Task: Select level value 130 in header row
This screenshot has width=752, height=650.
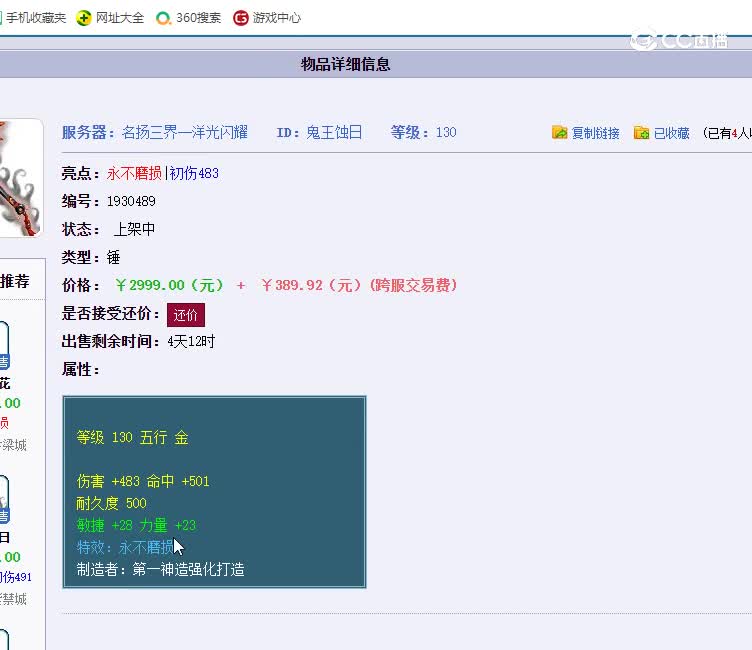Action: (x=446, y=132)
